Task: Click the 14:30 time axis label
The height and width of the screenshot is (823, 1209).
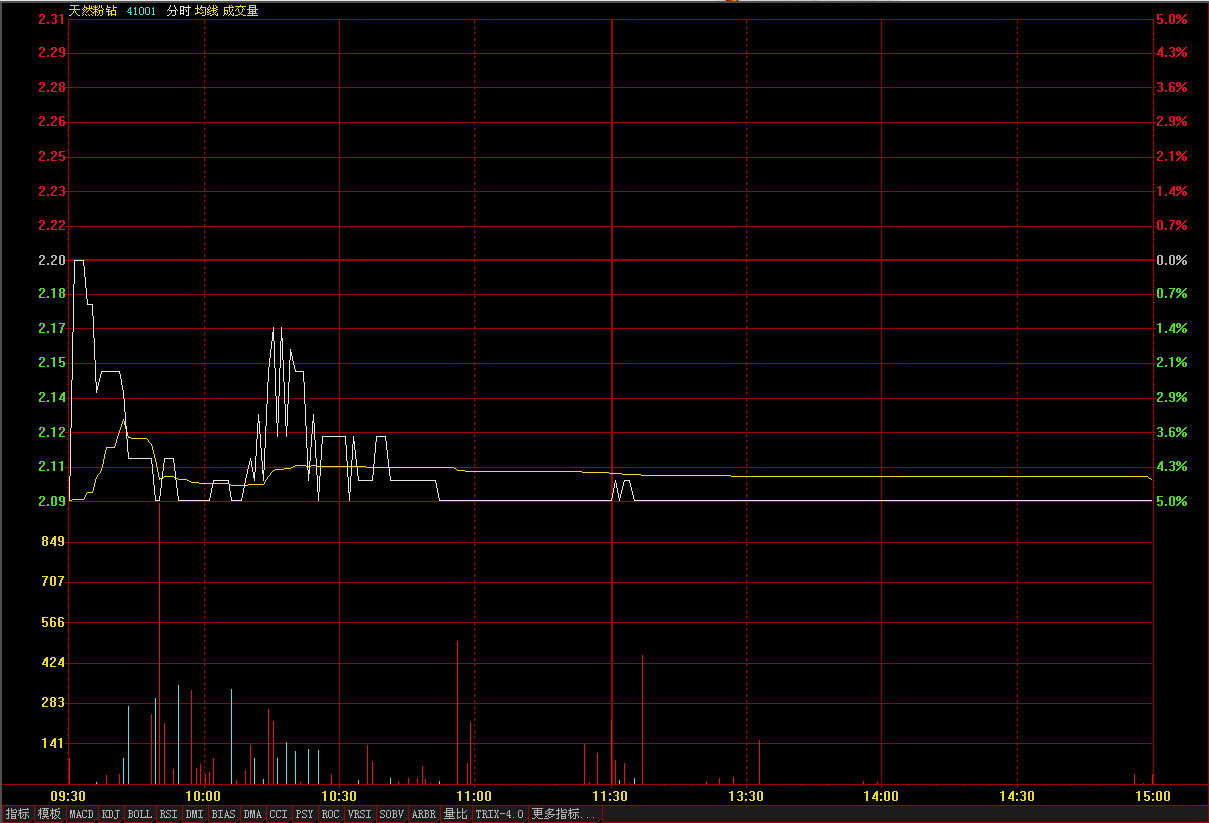Action: coord(1017,796)
